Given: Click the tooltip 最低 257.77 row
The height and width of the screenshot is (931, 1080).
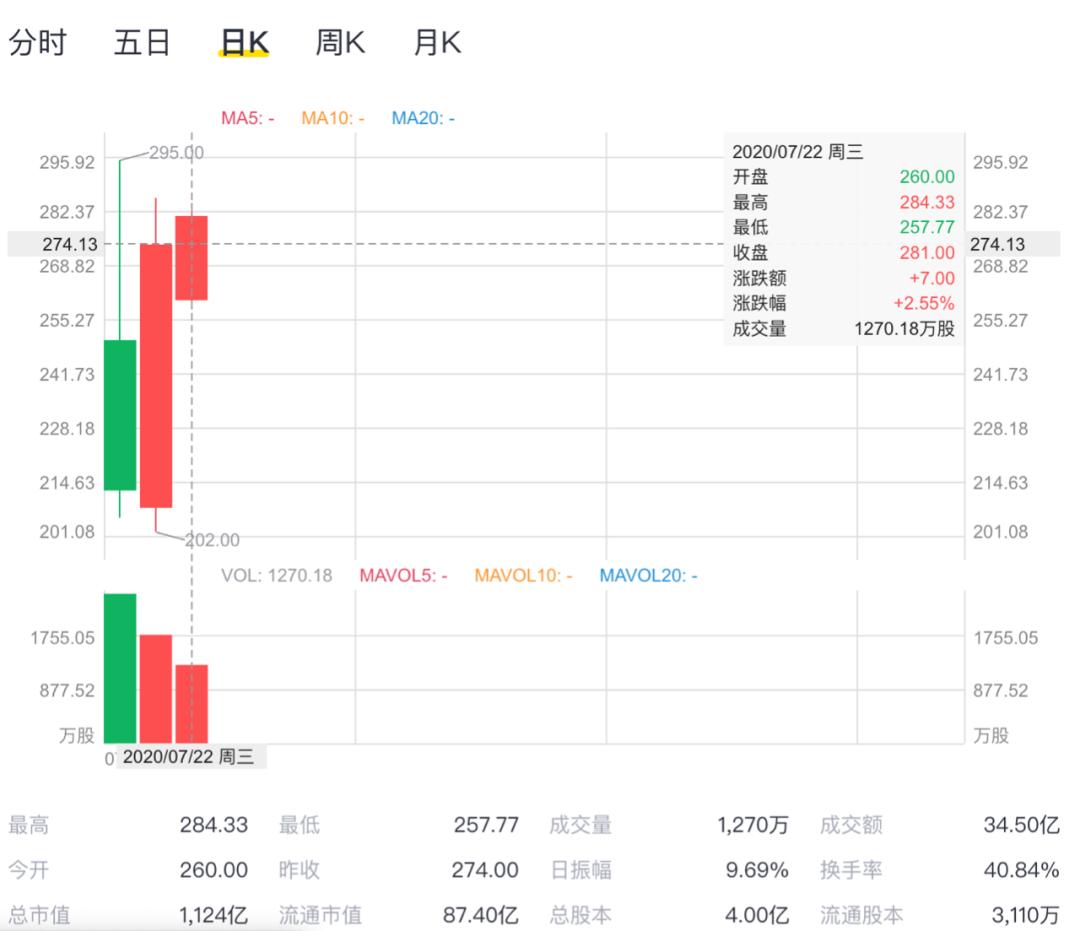Looking at the screenshot, I should coord(843,227).
